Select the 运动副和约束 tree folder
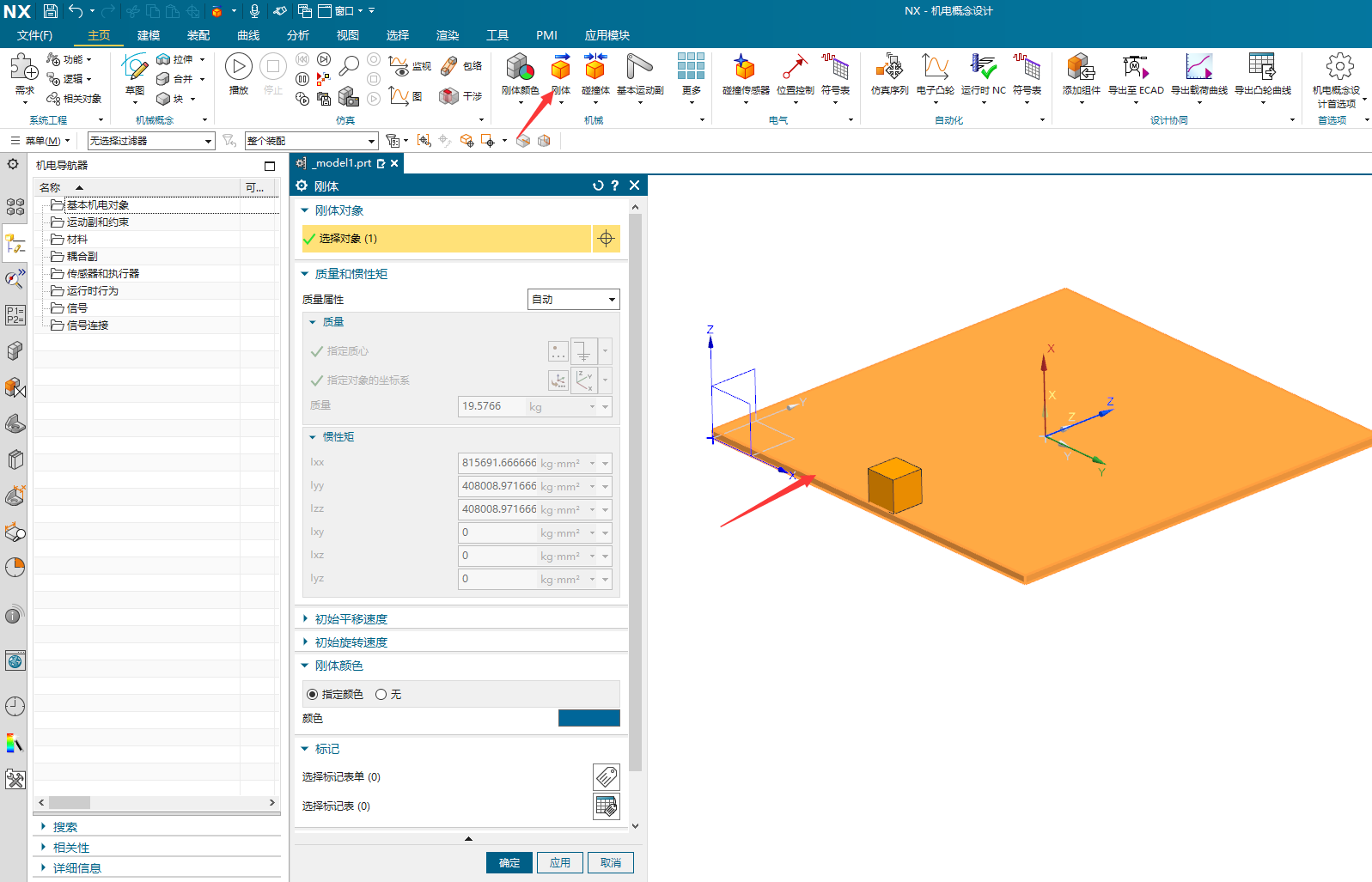This screenshot has width=1372, height=882. click(98, 222)
